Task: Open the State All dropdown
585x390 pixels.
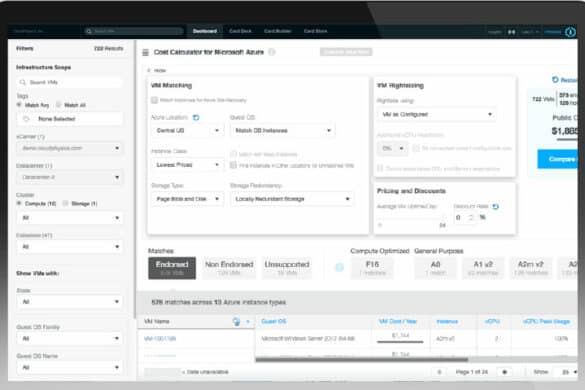Action: pos(69,302)
